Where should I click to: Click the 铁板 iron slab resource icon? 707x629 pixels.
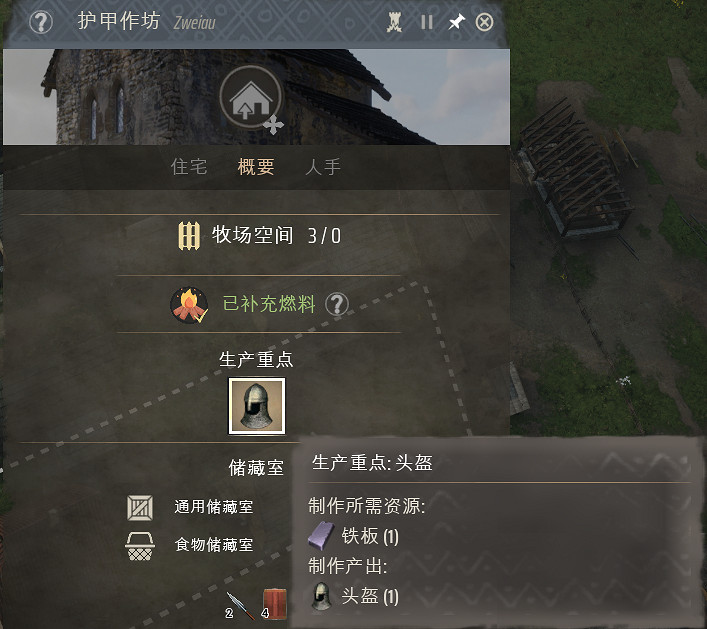(321, 536)
